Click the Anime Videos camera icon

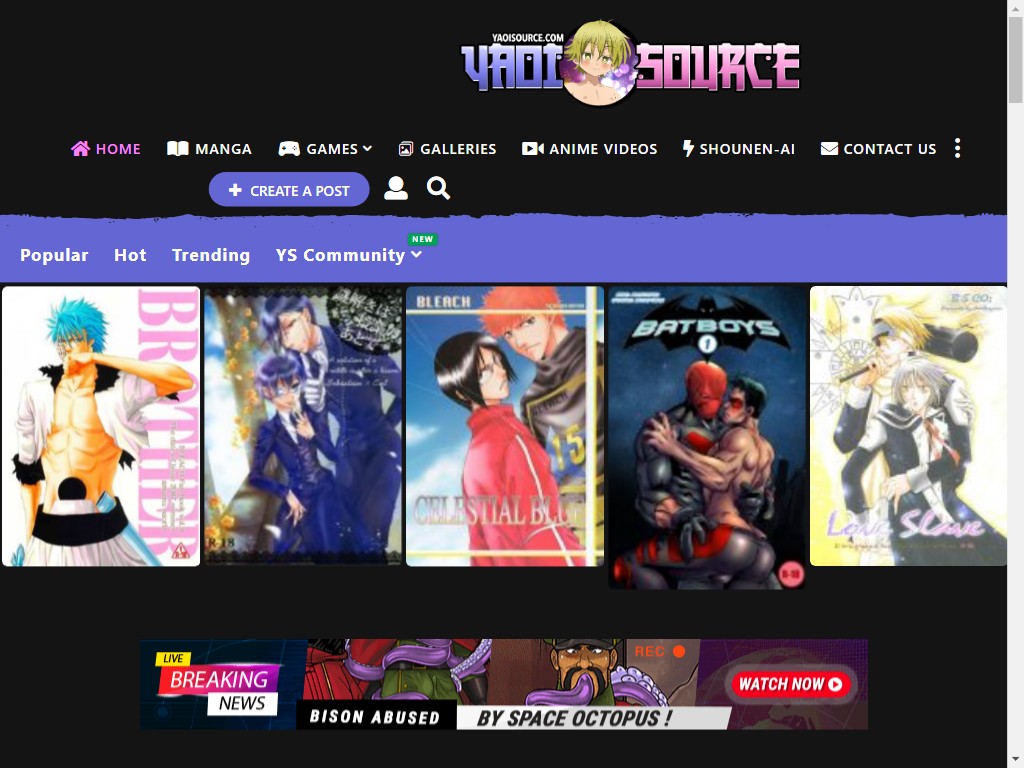click(x=532, y=149)
